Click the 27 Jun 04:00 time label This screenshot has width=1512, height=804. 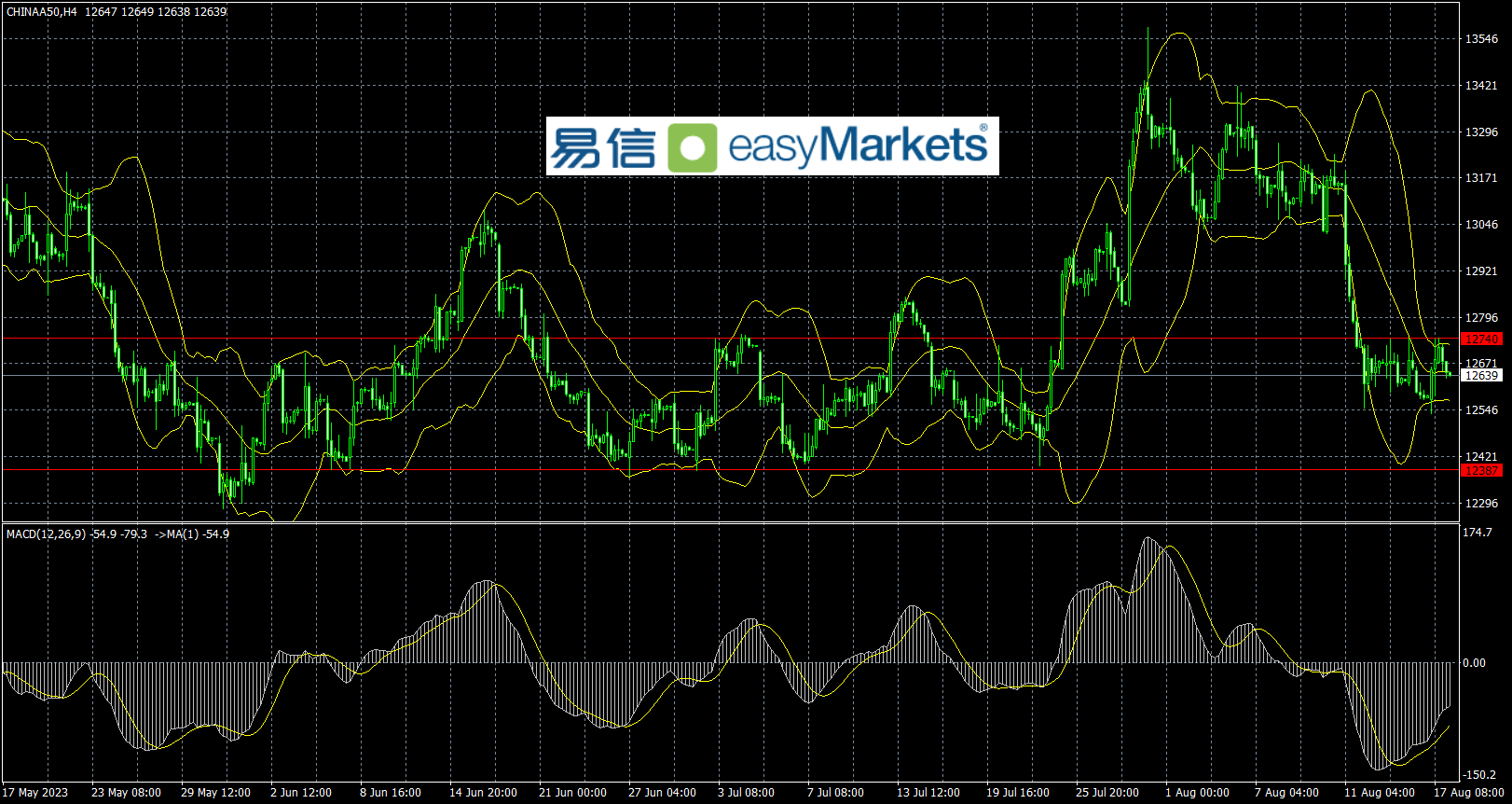pos(662,793)
